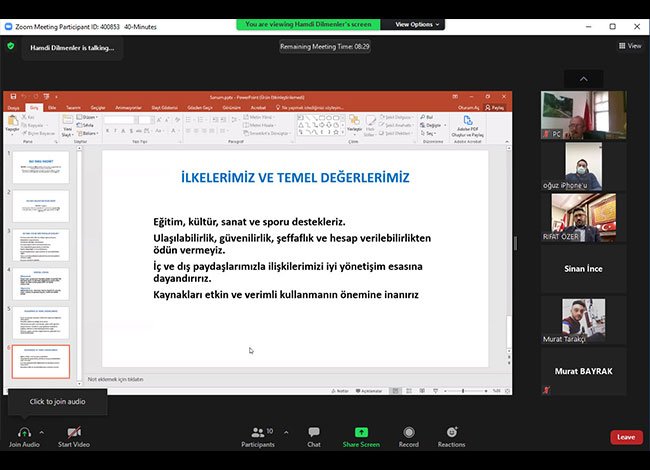Select the PC participant video tile

(x=583, y=115)
